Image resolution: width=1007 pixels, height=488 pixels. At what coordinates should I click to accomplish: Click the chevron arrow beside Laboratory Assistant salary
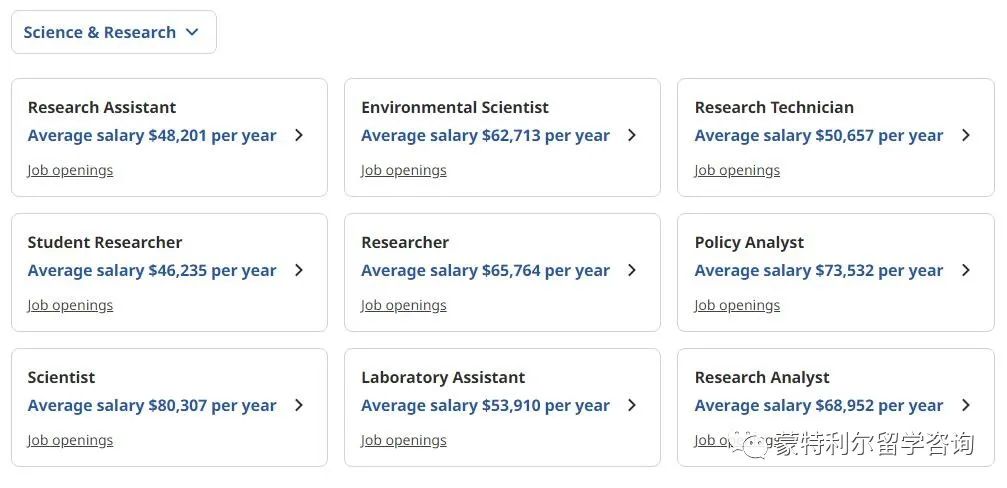pyautogui.click(x=632, y=405)
